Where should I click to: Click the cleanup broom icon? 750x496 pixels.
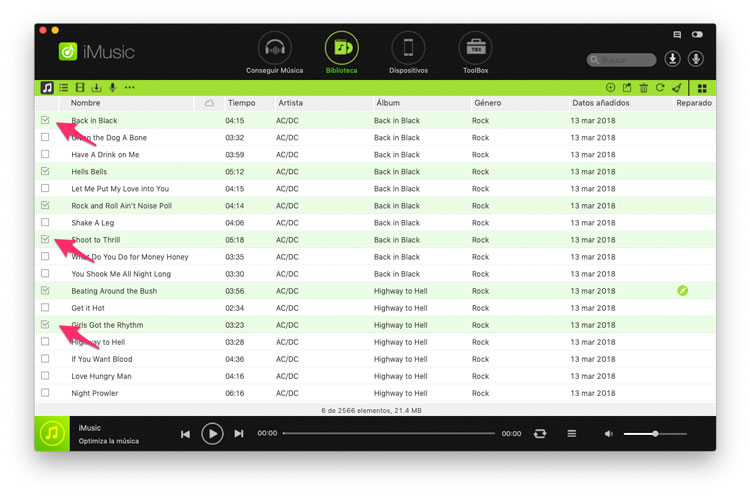click(x=677, y=88)
